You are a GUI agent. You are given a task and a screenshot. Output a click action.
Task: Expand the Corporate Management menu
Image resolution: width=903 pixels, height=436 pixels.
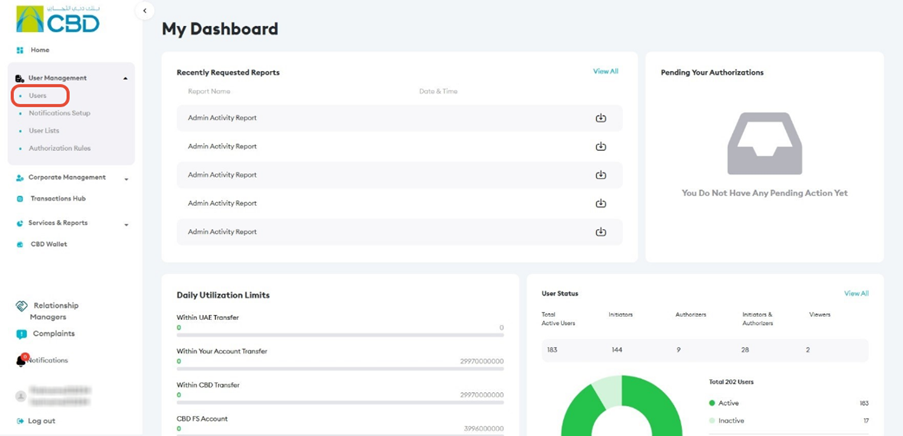[126, 179]
